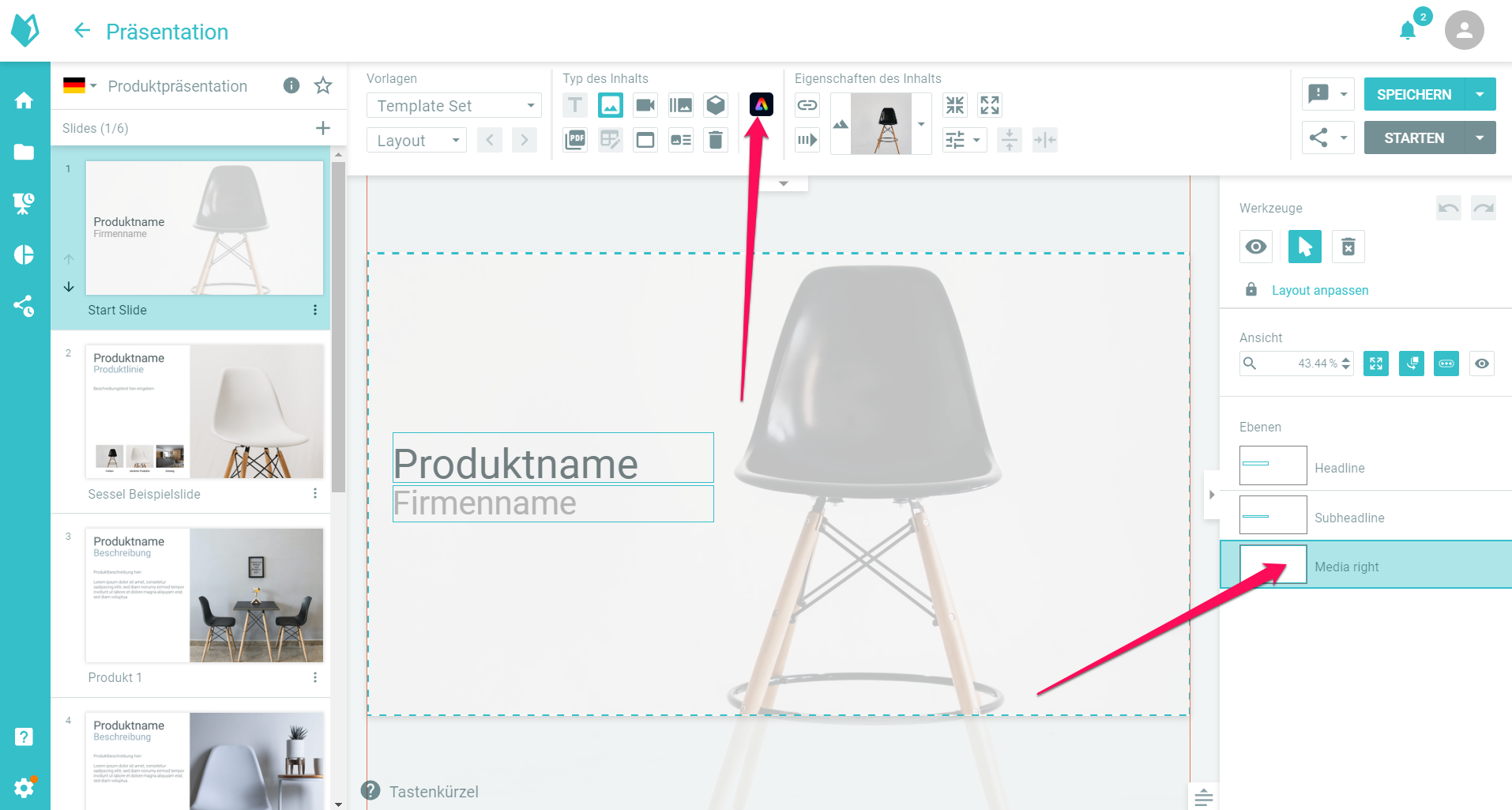
Task: Toggle fit-to-screen view button
Action: coord(1376,364)
